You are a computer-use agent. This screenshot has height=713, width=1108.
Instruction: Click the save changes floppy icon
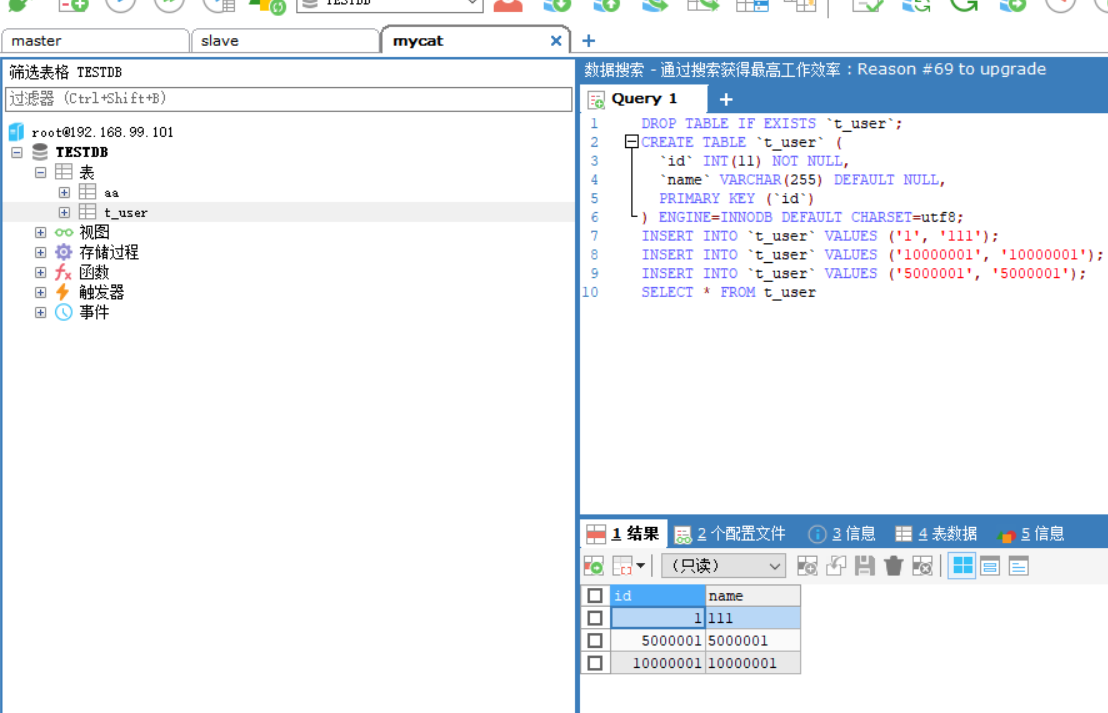coord(865,566)
